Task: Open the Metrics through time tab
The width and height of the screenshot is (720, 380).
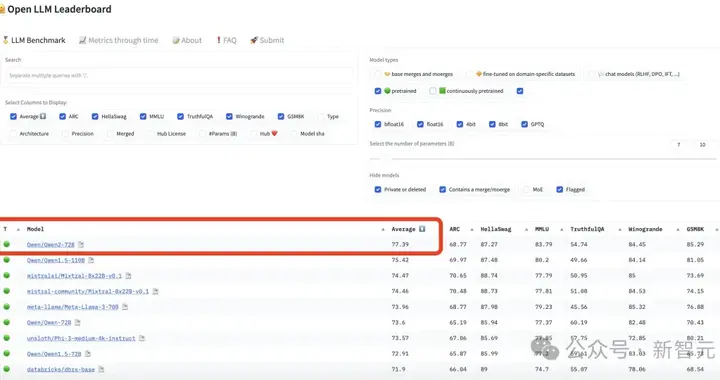Action: click(x=118, y=40)
